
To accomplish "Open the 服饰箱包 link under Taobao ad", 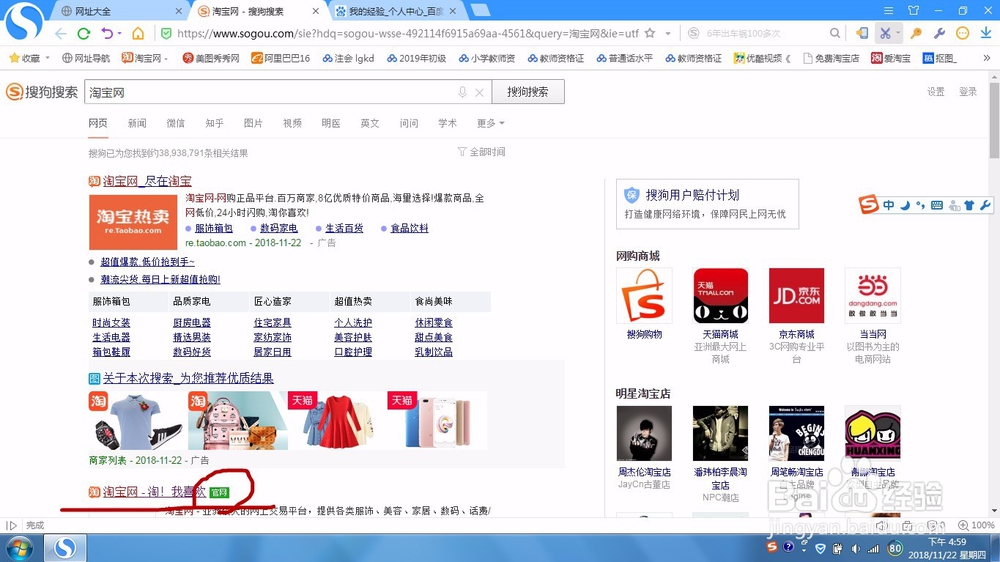I will point(214,228).
